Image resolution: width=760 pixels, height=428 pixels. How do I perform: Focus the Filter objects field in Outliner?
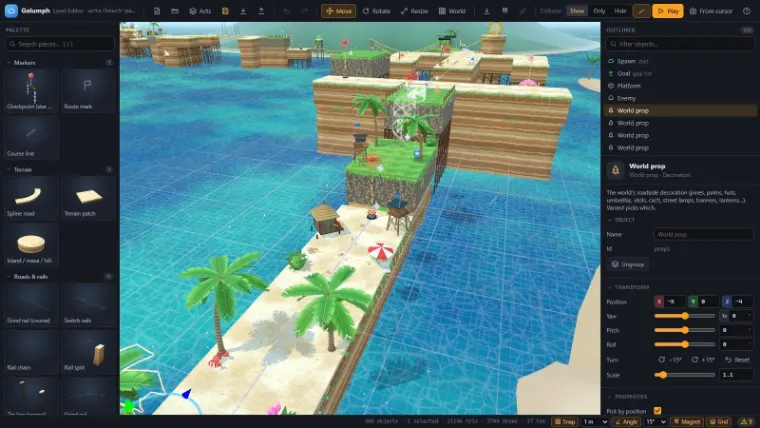(x=680, y=44)
